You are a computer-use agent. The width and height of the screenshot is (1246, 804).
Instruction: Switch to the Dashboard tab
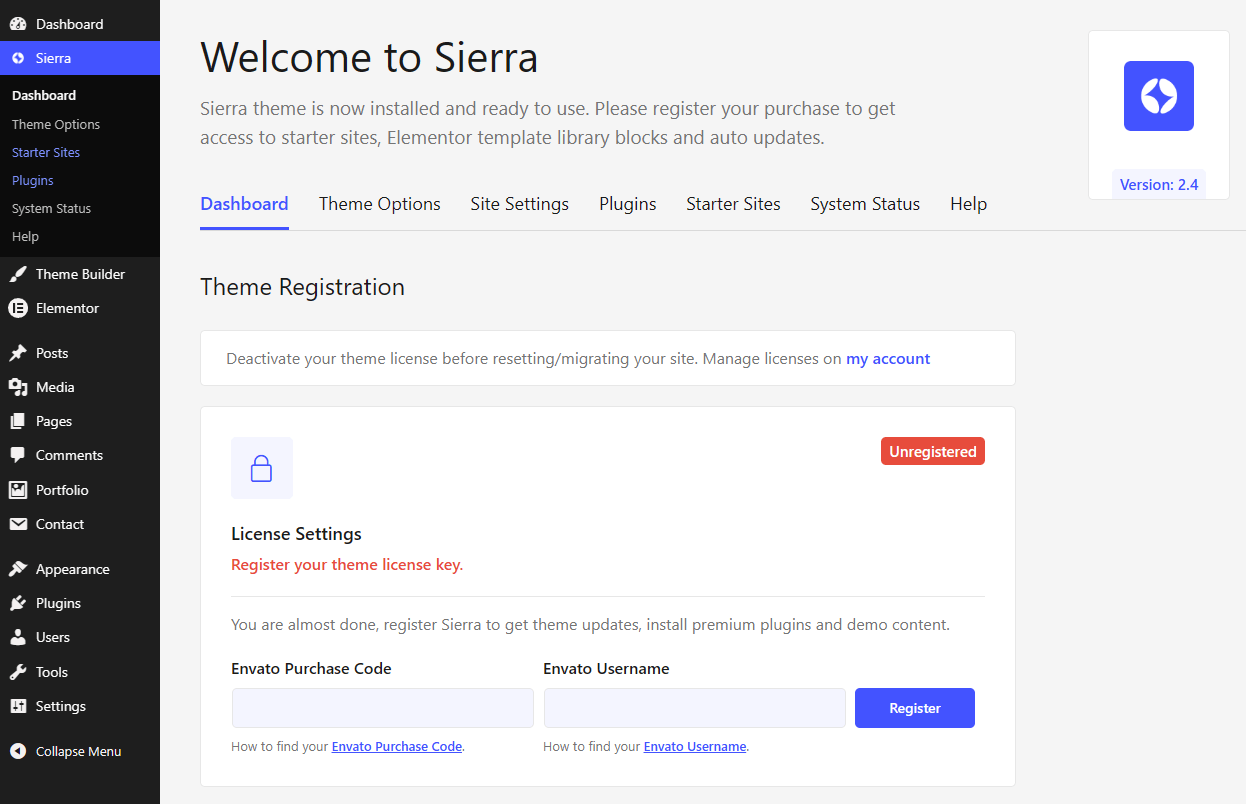point(244,204)
